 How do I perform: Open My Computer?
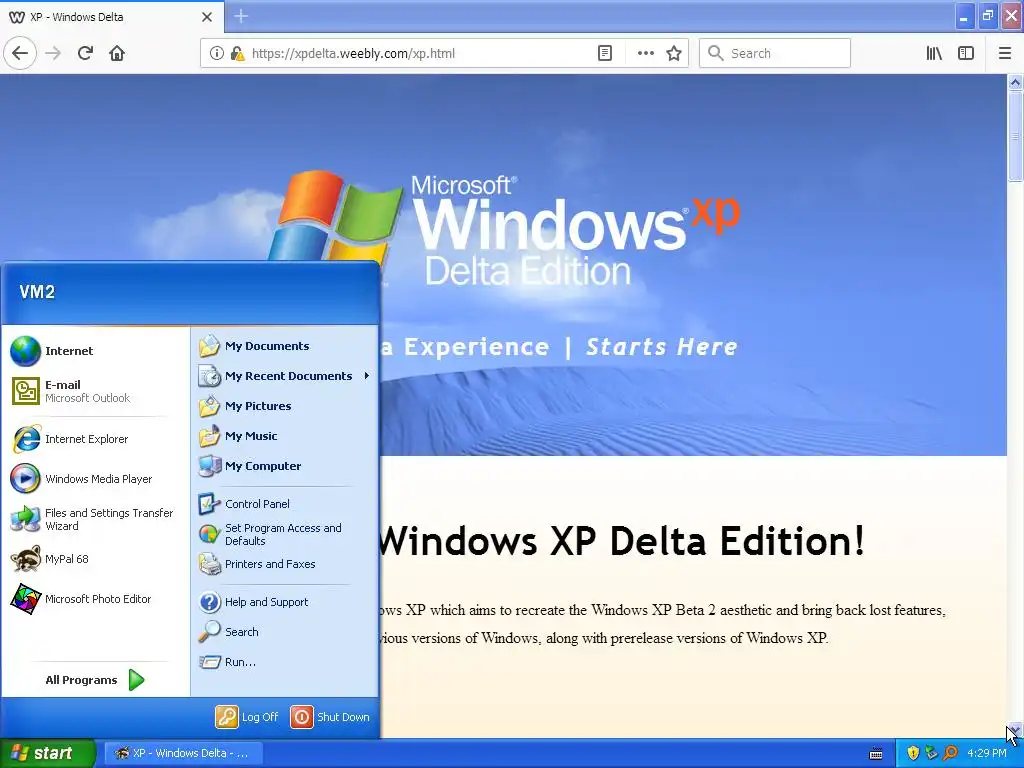tap(285, 466)
